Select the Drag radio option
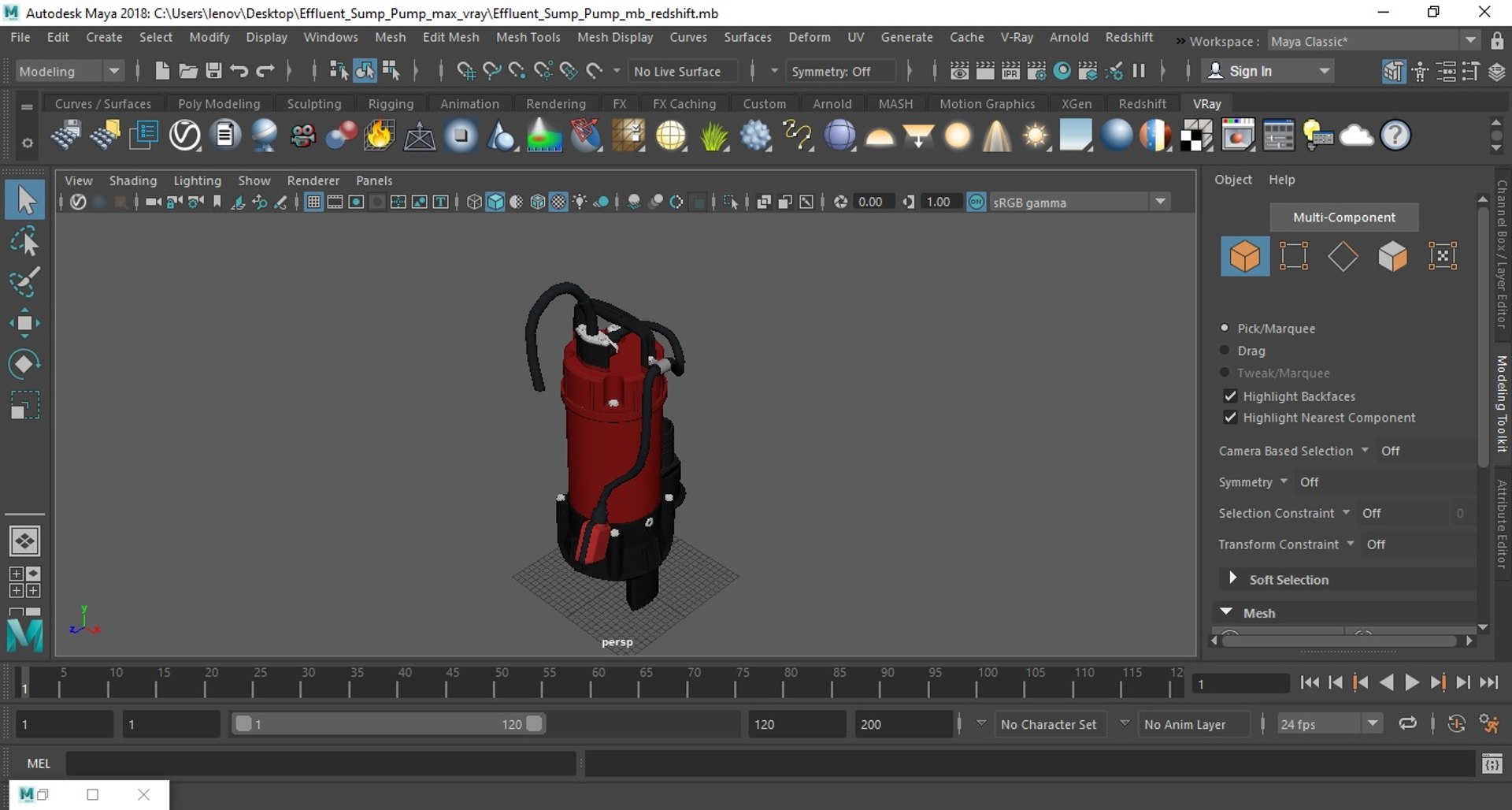 coord(1225,351)
